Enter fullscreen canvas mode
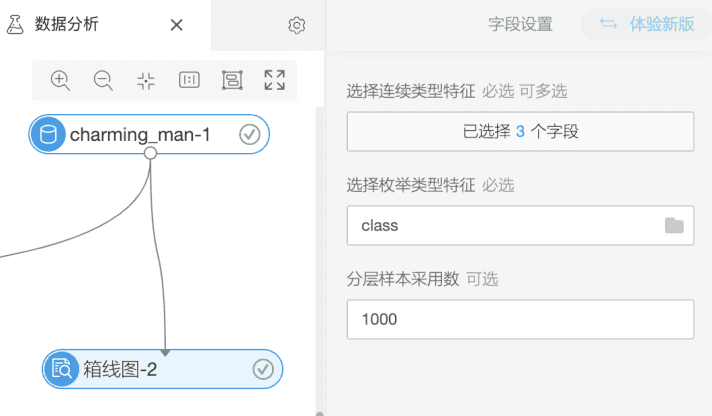This screenshot has height=416, width=712. click(x=274, y=80)
